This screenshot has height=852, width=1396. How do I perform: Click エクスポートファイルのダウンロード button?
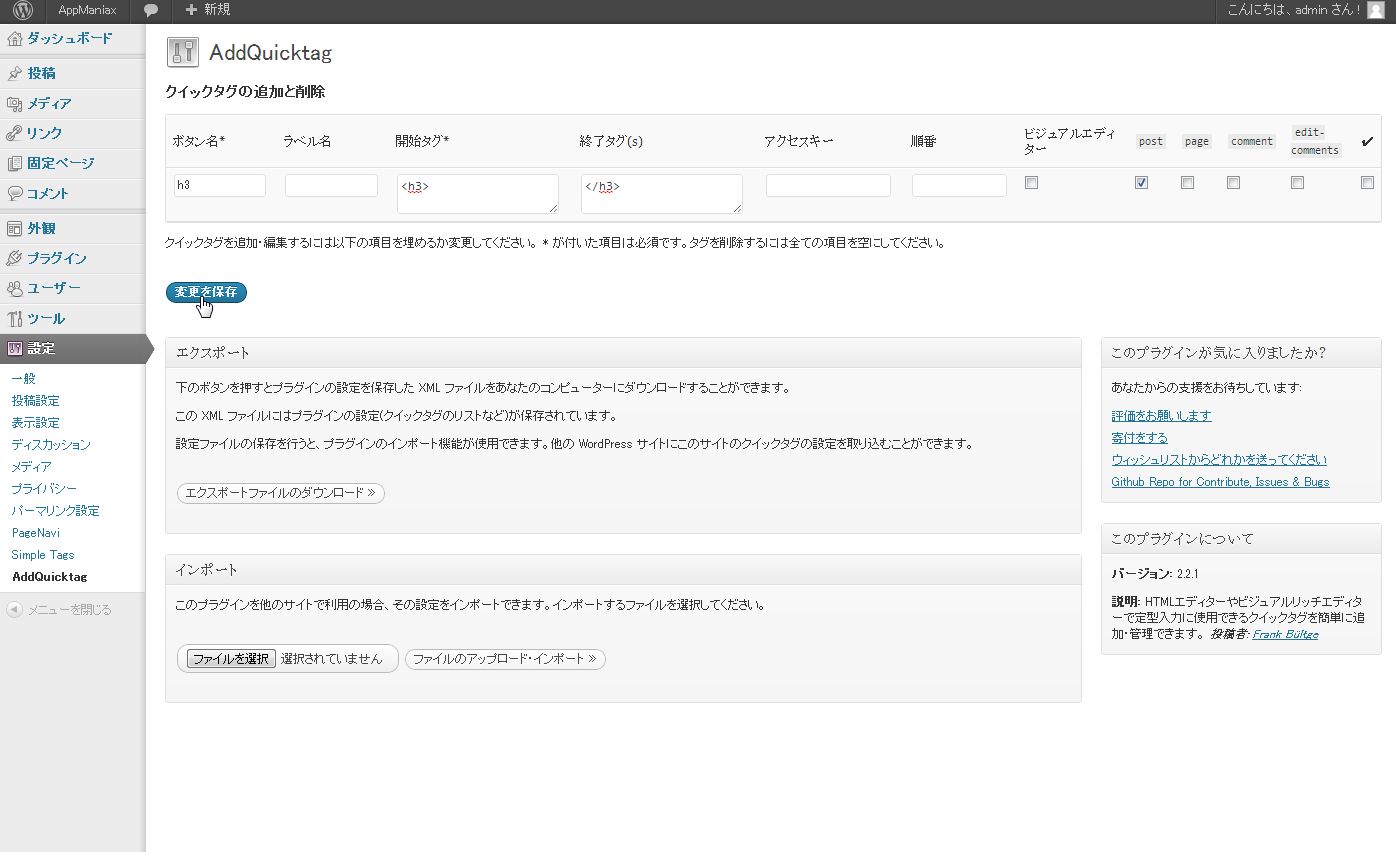tap(281, 493)
